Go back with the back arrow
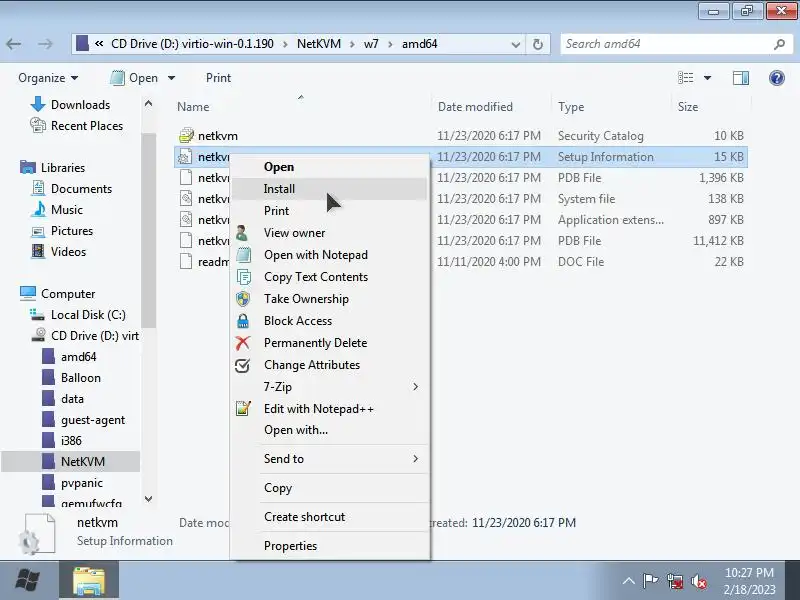Screen dimensions: 800x600 point(14,44)
